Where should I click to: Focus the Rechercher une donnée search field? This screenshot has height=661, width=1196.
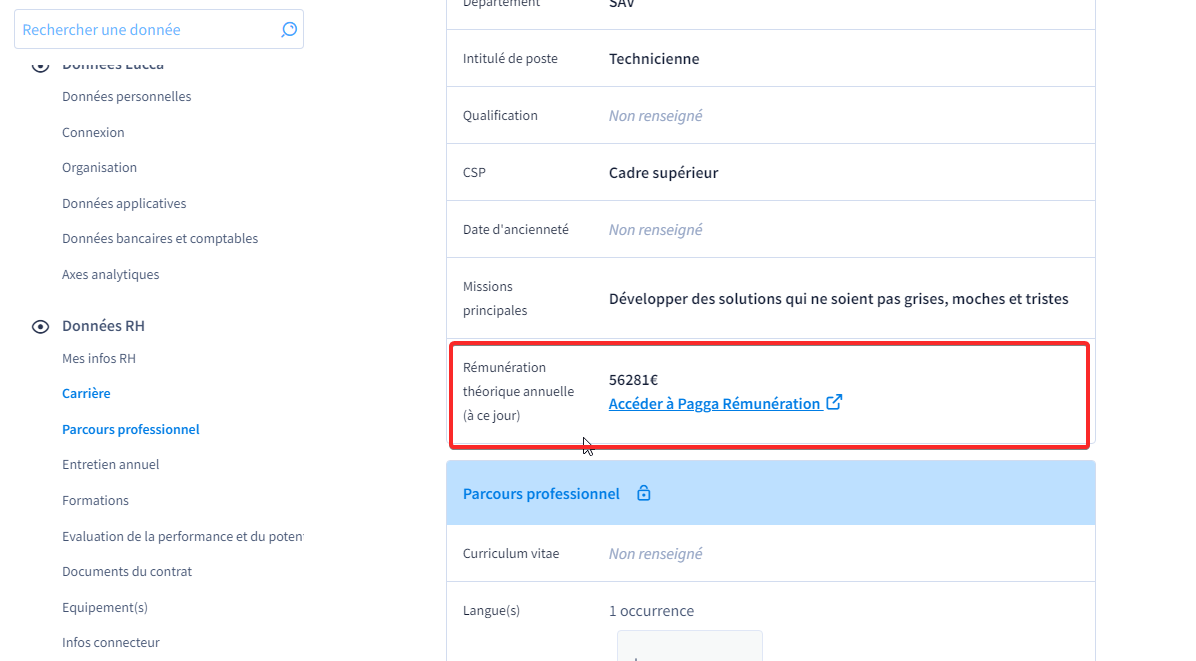click(159, 30)
